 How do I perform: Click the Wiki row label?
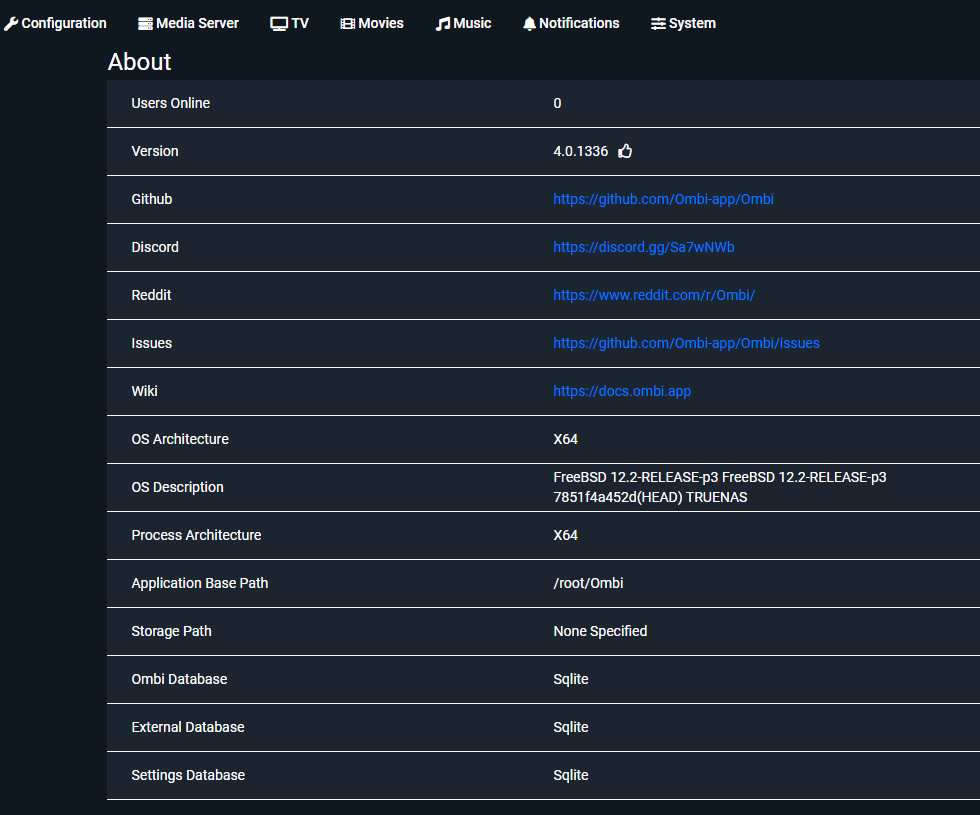[144, 391]
